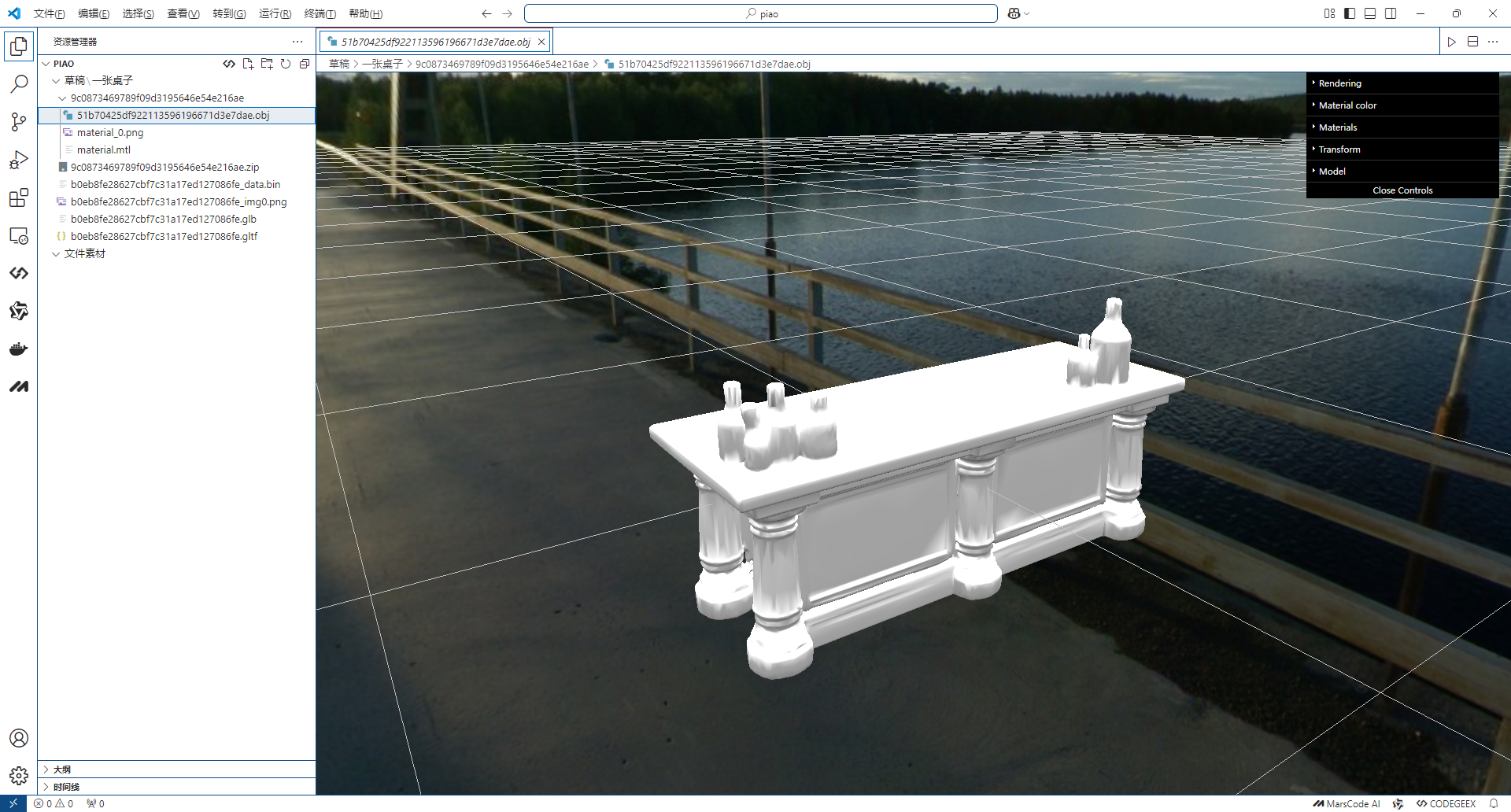Toggle the bottom panel visibility
Image resolution: width=1511 pixels, height=812 pixels.
point(1370,13)
